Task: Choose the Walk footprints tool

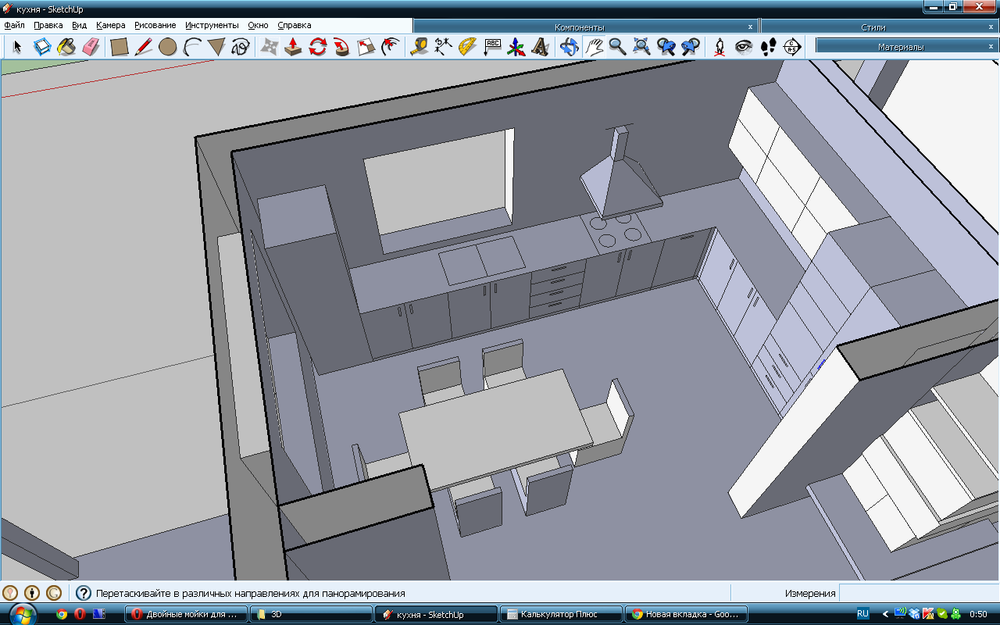Action: [768, 47]
